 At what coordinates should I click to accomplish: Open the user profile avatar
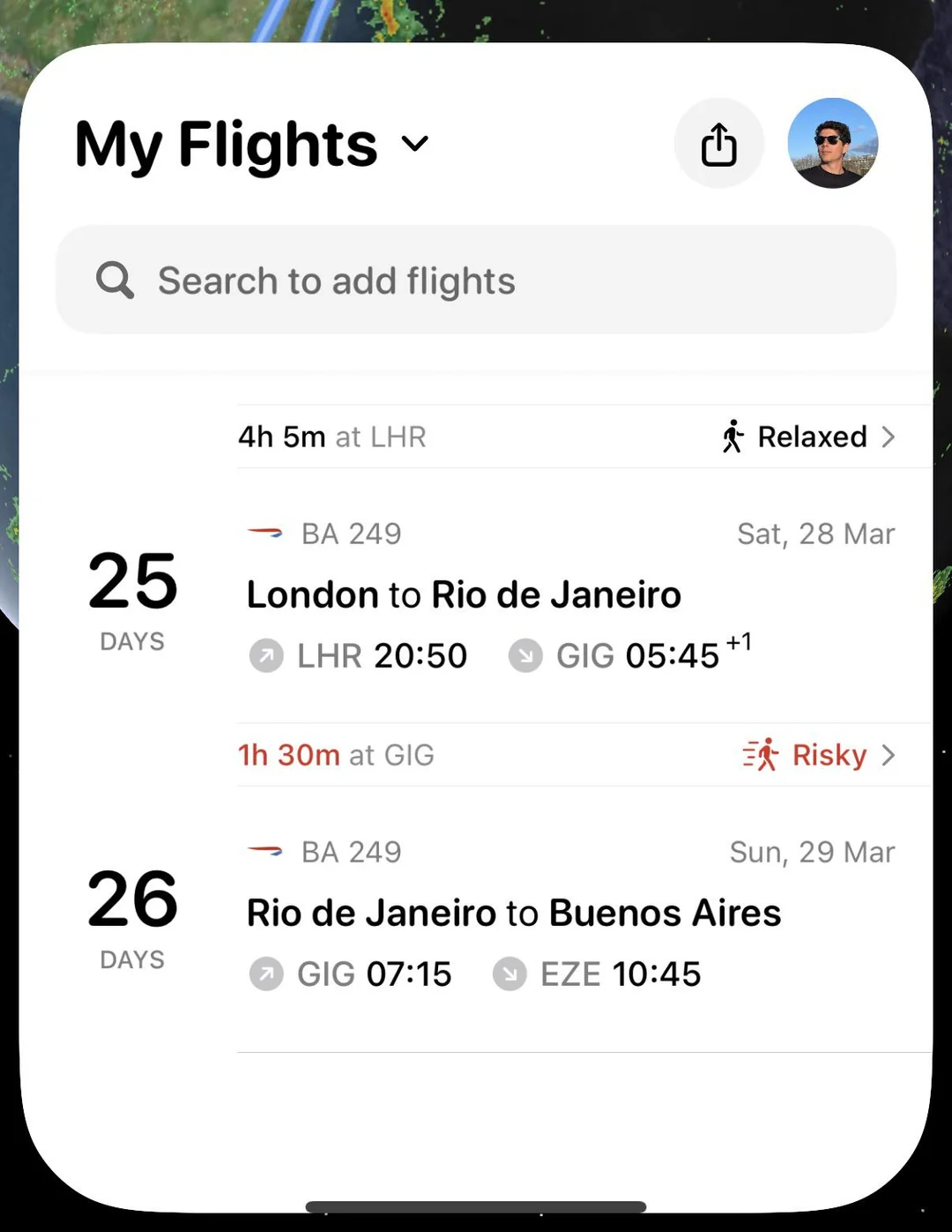(832, 143)
